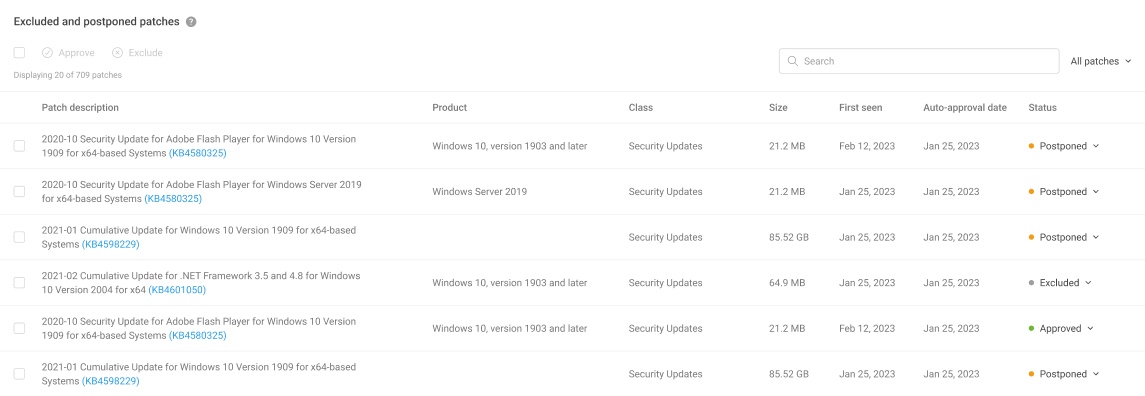Toggle the select-all patches checkbox
This screenshot has height=396, width=1145.
click(20, 53)
